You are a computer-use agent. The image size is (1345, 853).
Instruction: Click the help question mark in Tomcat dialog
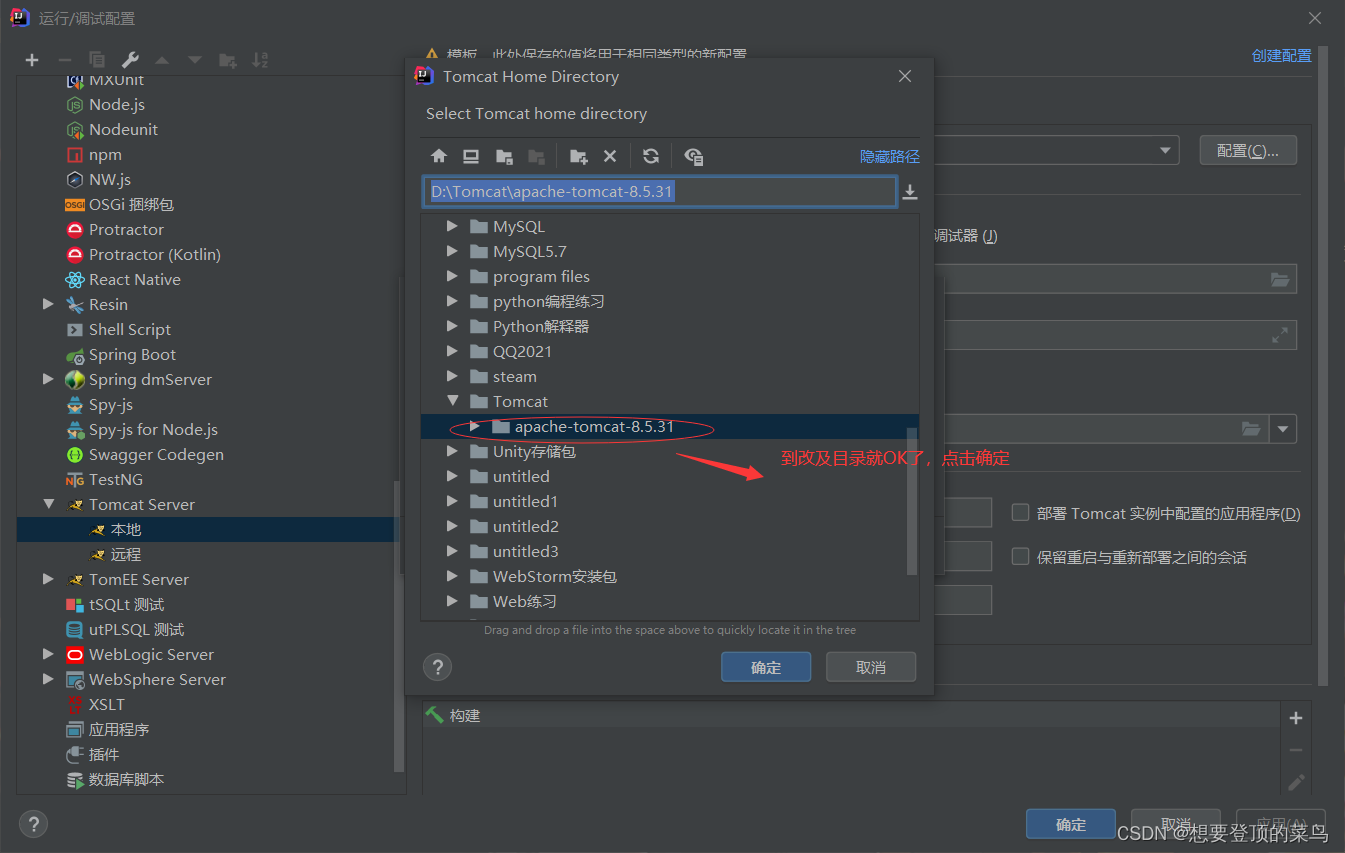tap(437, 666)
